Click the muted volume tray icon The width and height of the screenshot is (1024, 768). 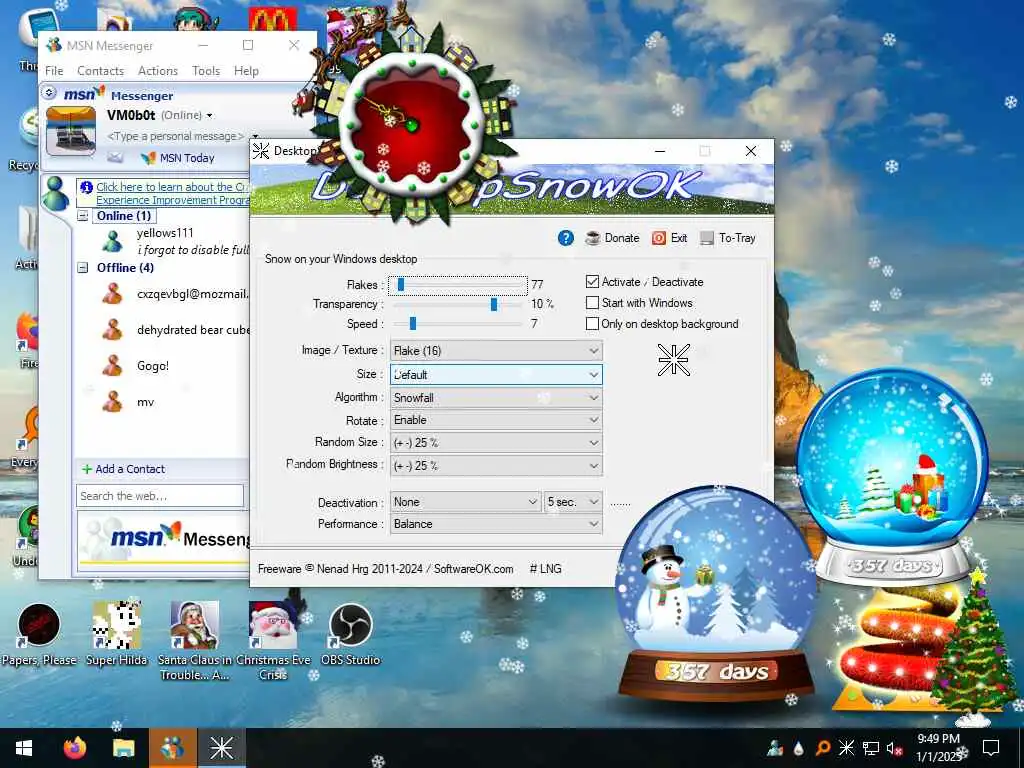(895, 748)
